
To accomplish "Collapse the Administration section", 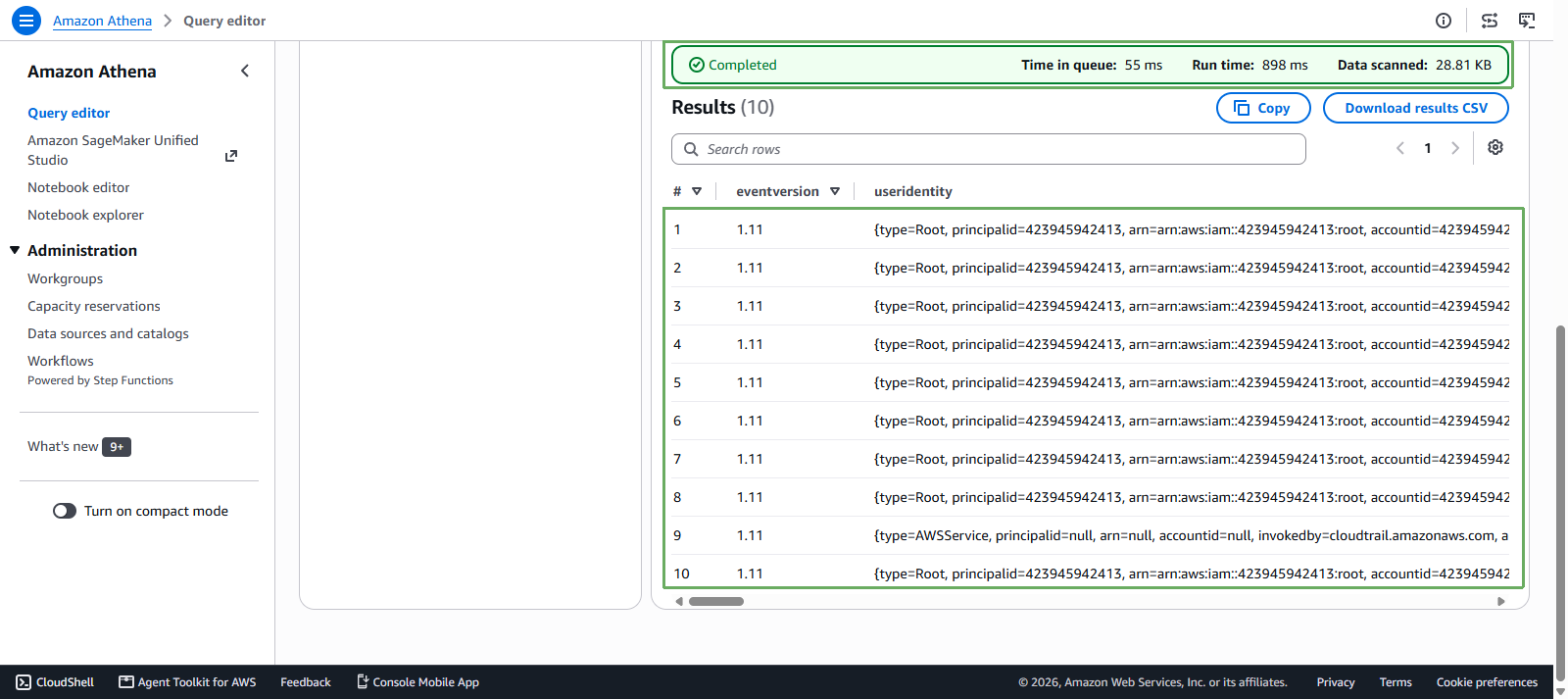I will point(15,250).
